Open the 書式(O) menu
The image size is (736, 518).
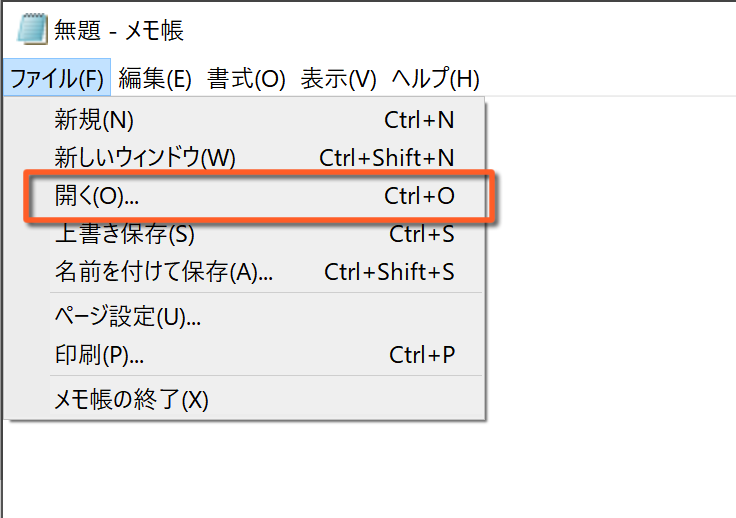click(x=246, y=78)
